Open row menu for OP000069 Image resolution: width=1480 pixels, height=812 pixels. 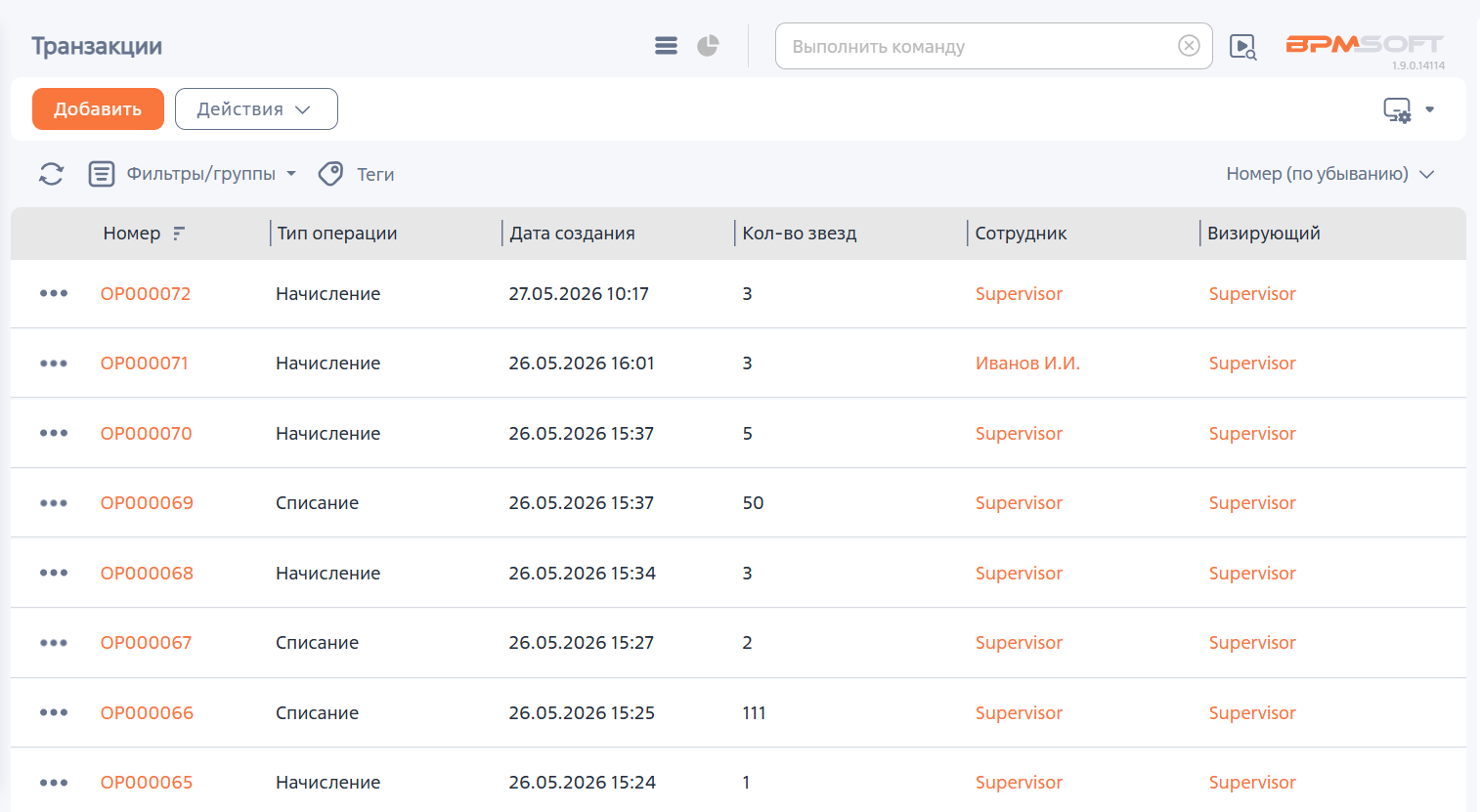54,503
